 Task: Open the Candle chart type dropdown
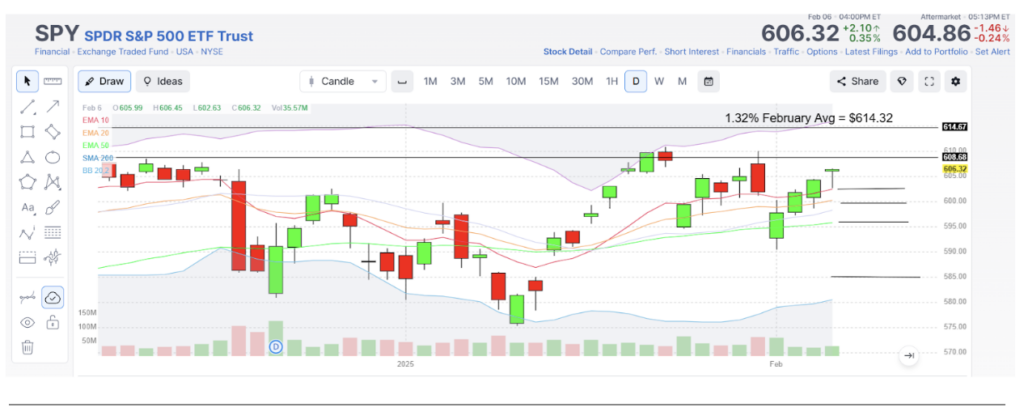point(343,82)
